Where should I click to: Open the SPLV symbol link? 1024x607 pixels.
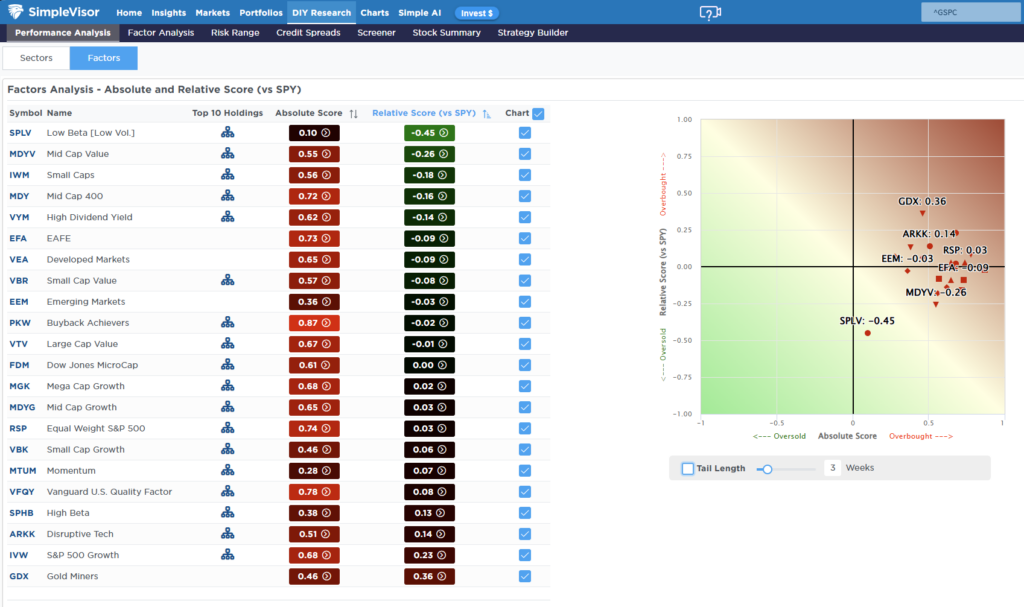point(20,133)
